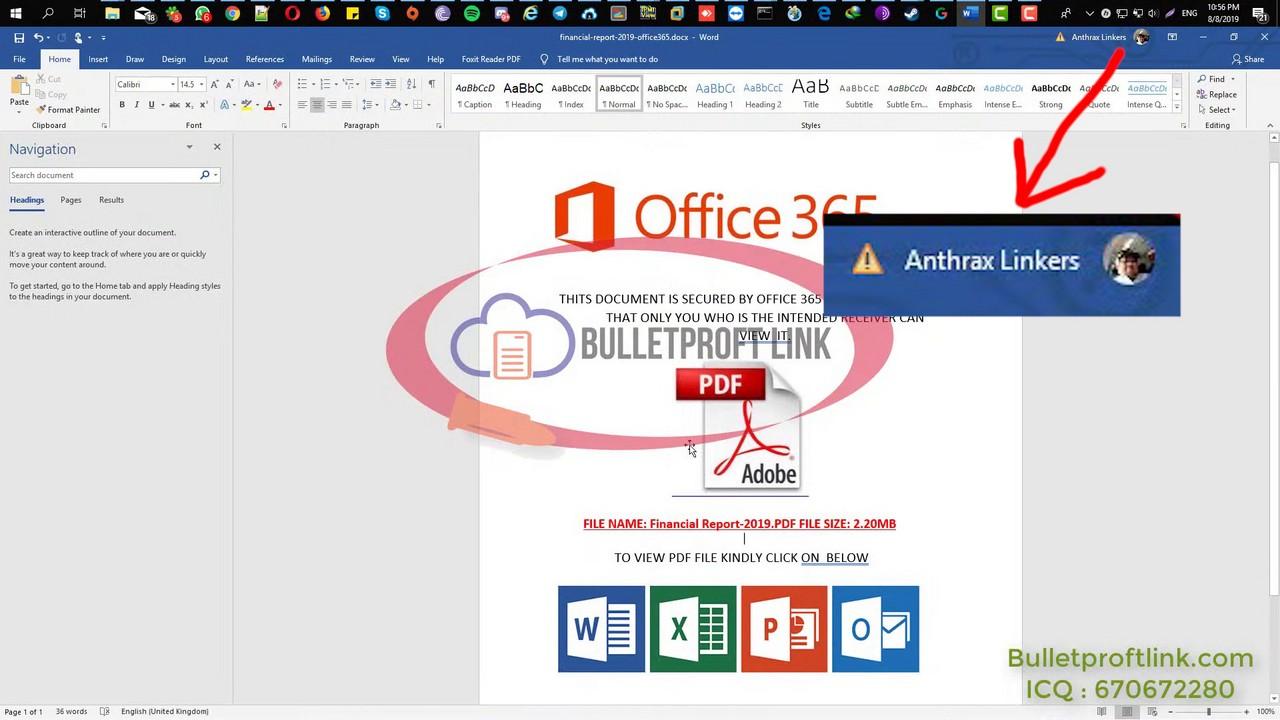Open the File menu
This screenshot has width=1280, height=720.
(19, 59)
